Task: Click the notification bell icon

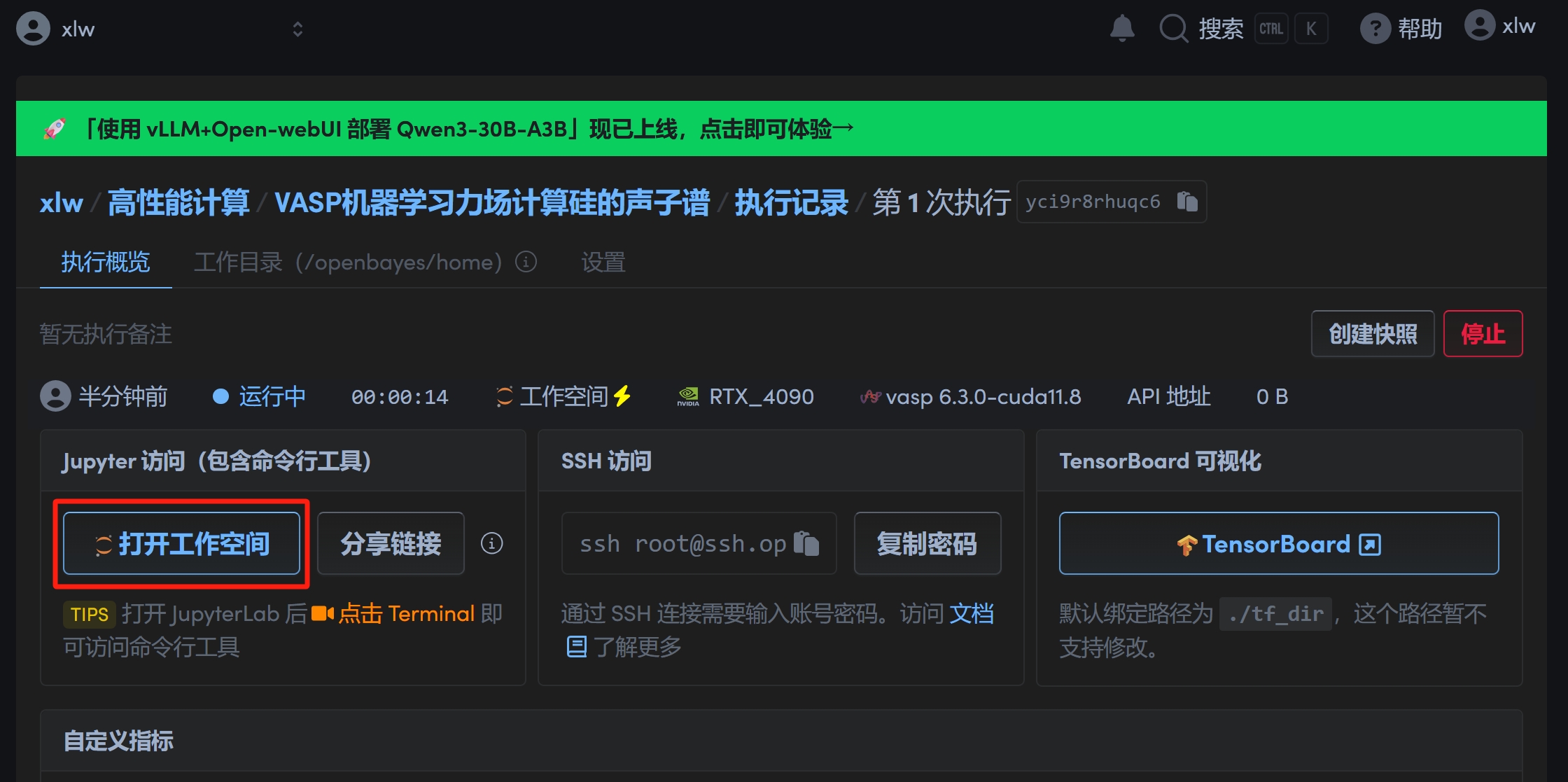Action: pyautogui.click(x=1122, y=28)
